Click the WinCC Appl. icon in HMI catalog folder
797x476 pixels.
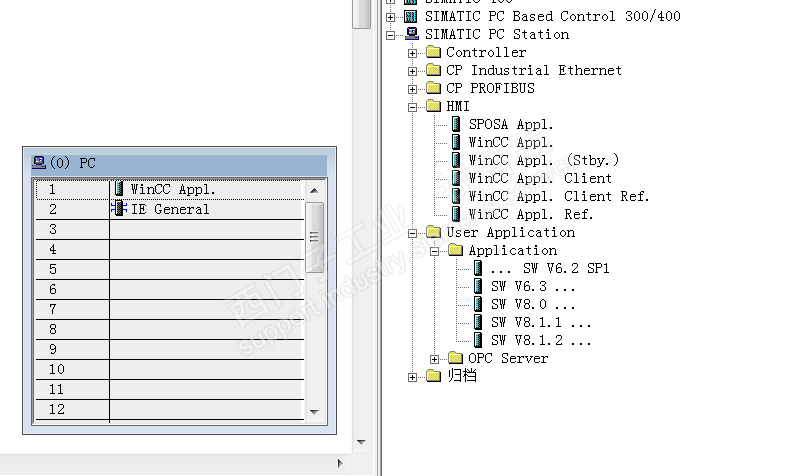pos(456,142)
